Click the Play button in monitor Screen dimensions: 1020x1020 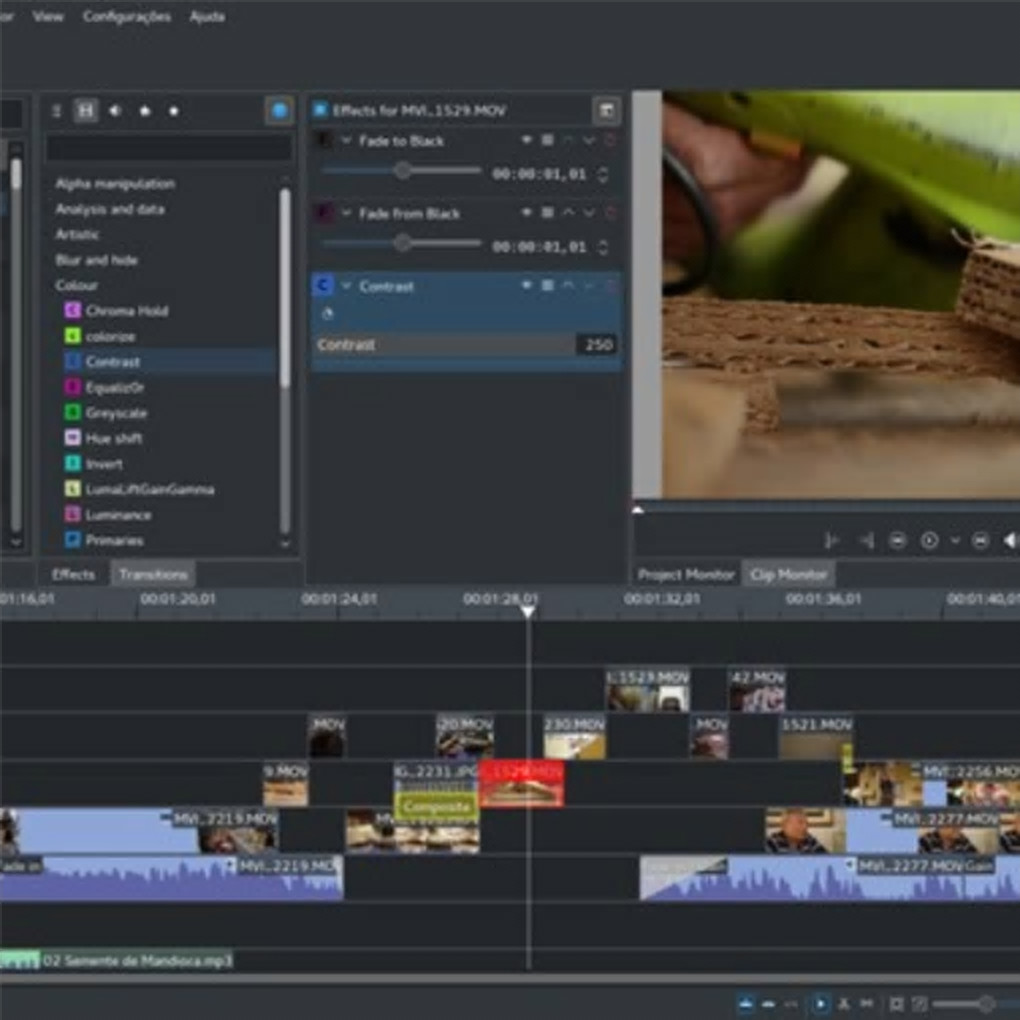click(x=929, y=541)
